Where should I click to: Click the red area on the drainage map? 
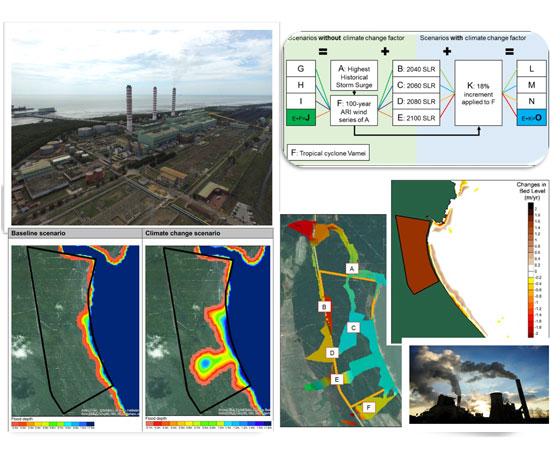click(x=302, y=229)
